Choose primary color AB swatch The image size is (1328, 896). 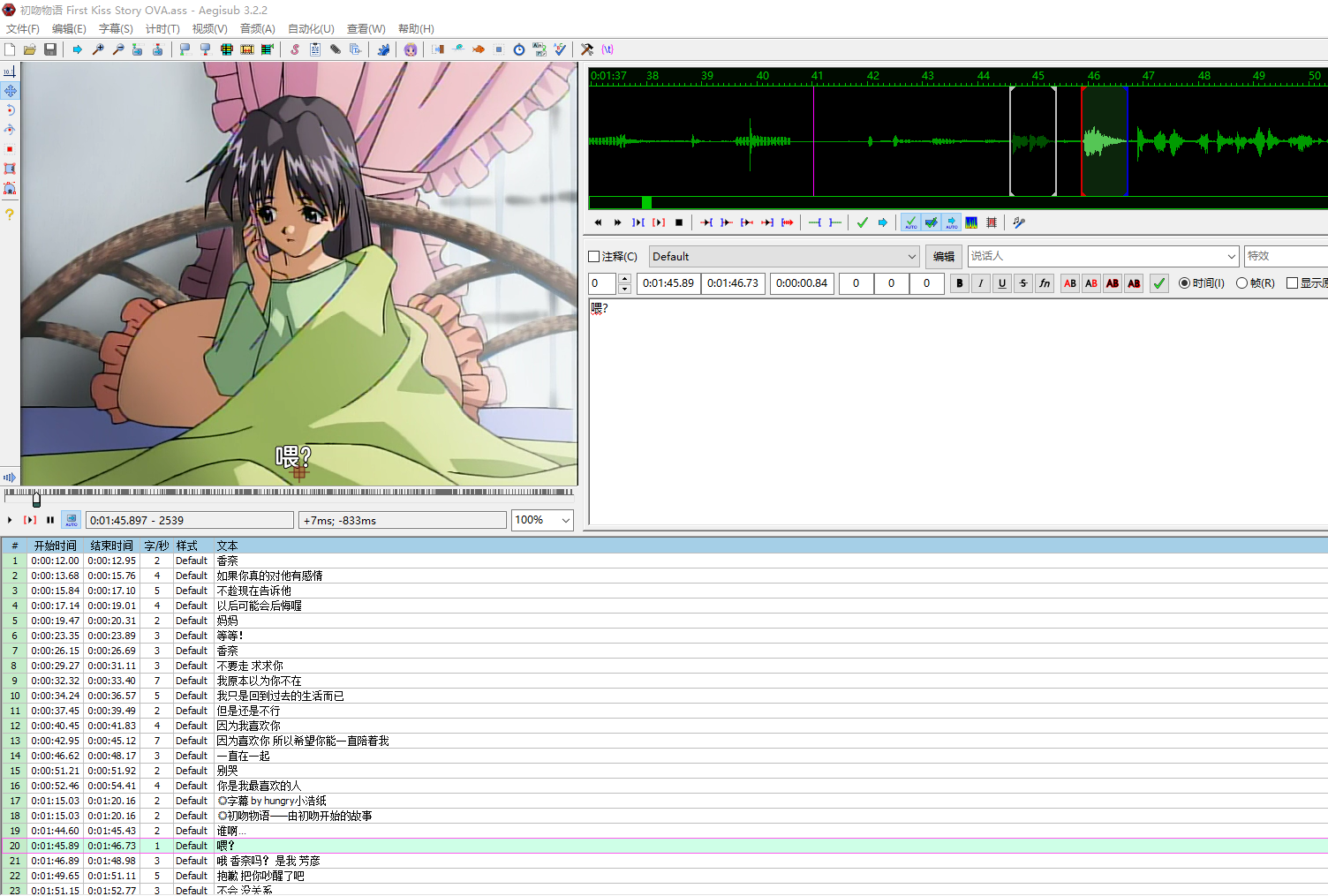[1070, 283]
